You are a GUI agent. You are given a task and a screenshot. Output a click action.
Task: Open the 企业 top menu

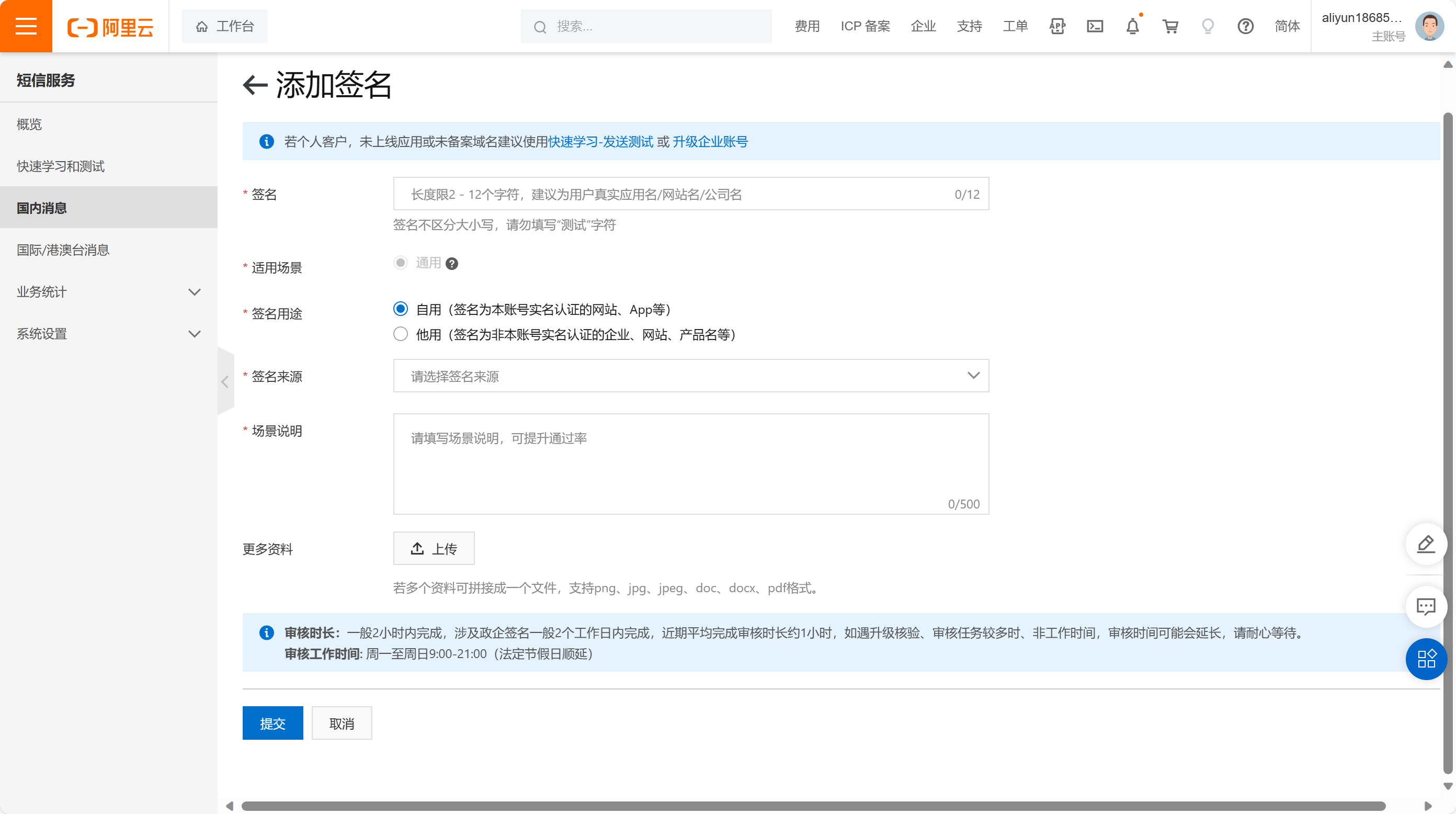924,26
